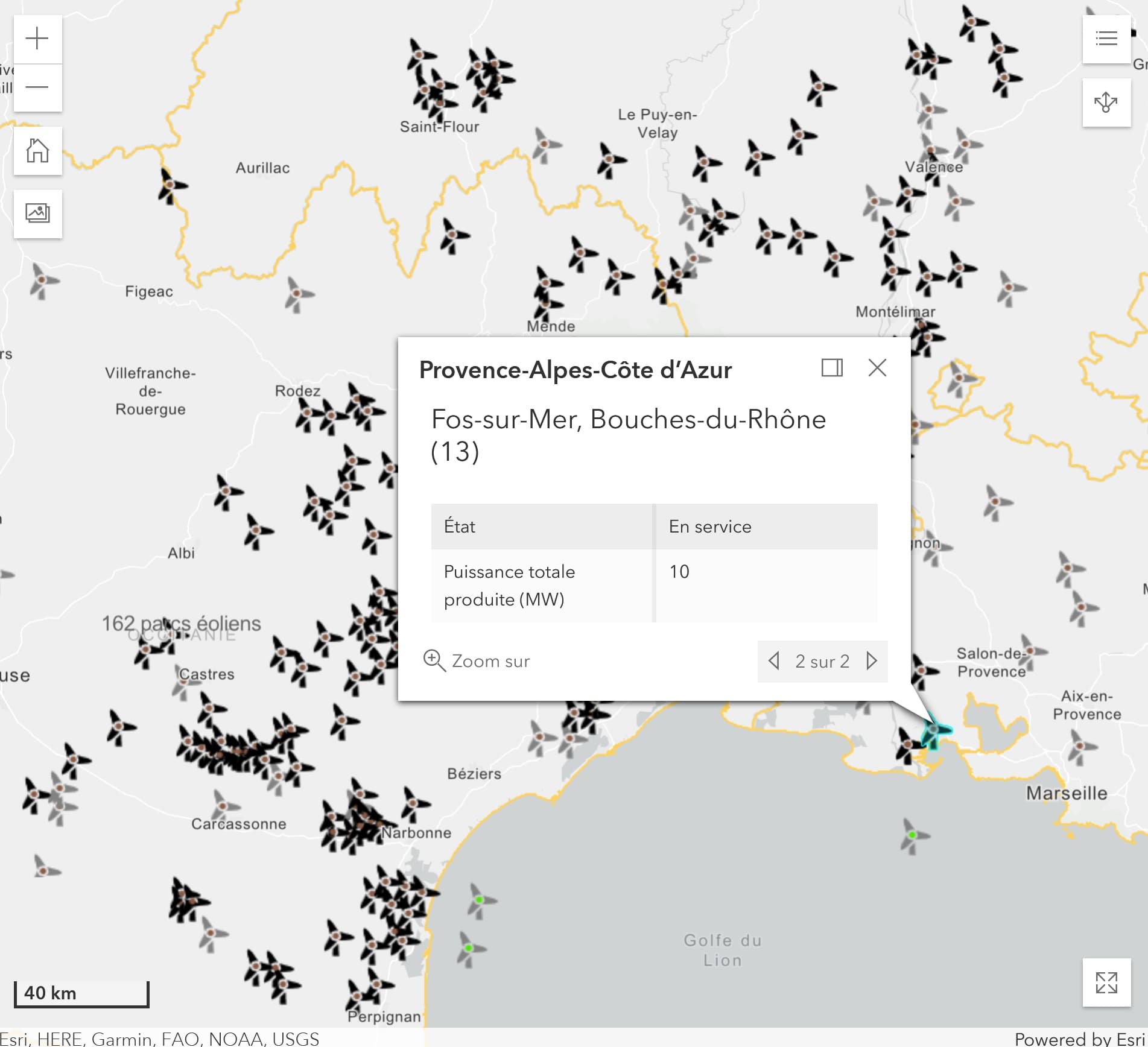Click the Marseille city label on map
Screen dimensions: 1148x1047
click(x=1067, y=793)
